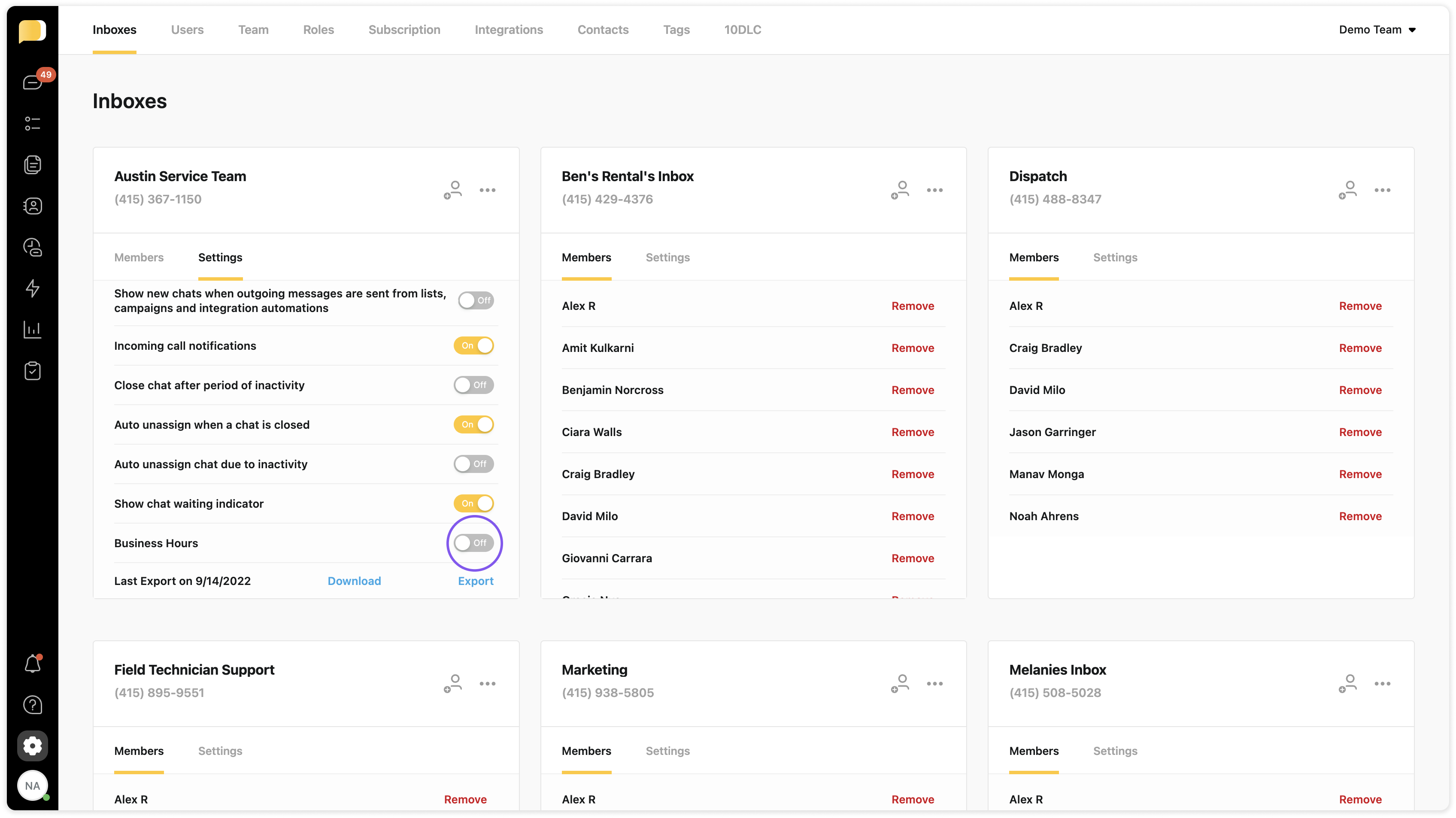Enable Close chat after period of inactivity
Screen dimensions: 1456x818
click(x=473, y=385)
